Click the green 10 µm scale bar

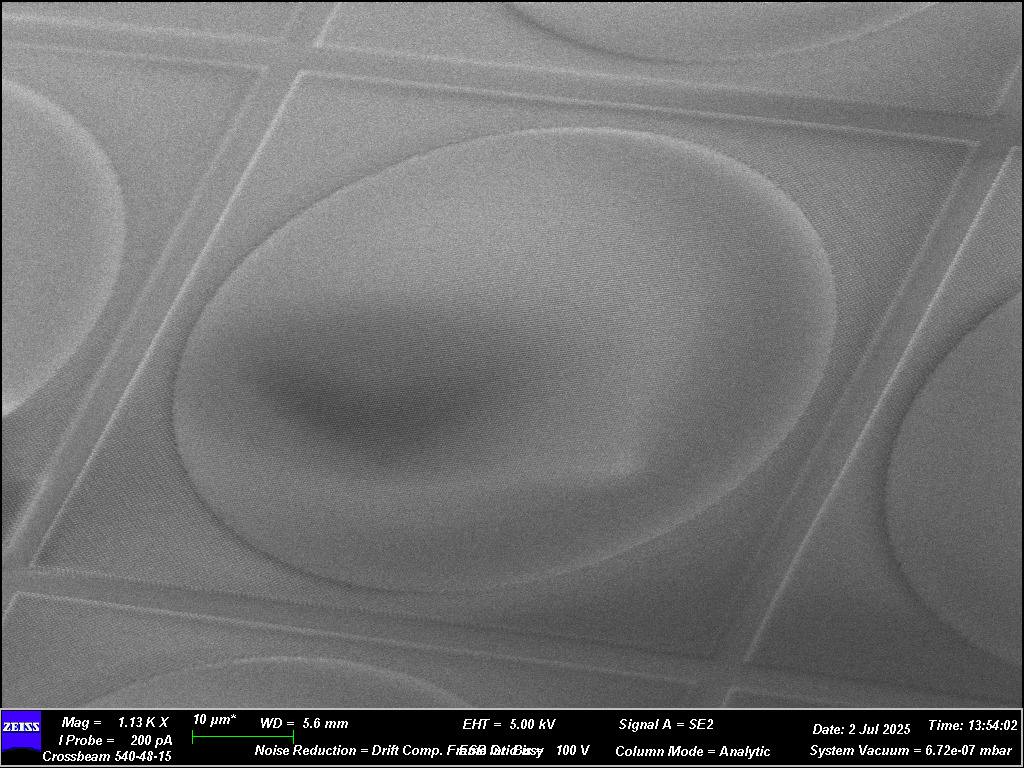[242, 736]
